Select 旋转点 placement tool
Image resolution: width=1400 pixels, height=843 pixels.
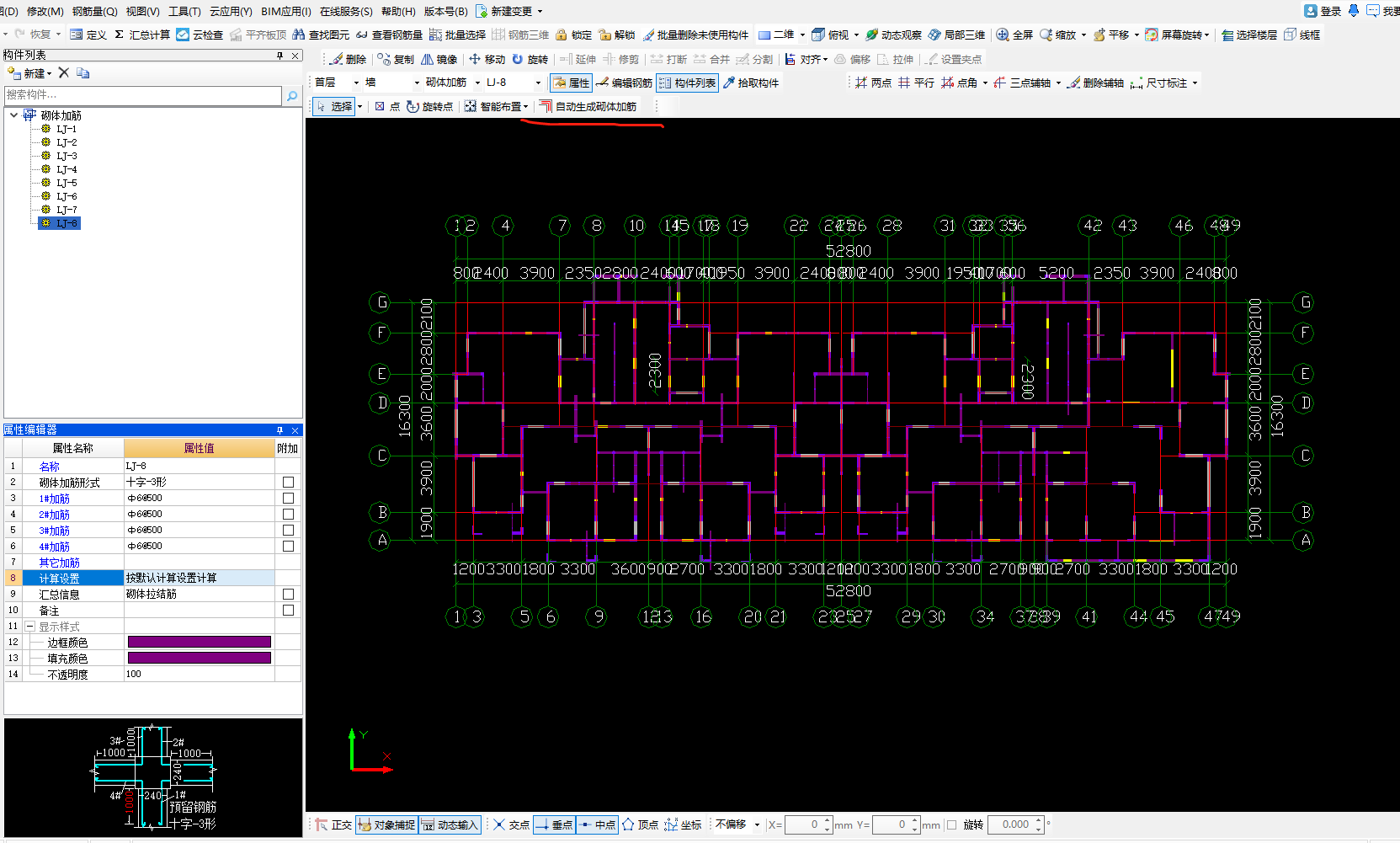429,106
